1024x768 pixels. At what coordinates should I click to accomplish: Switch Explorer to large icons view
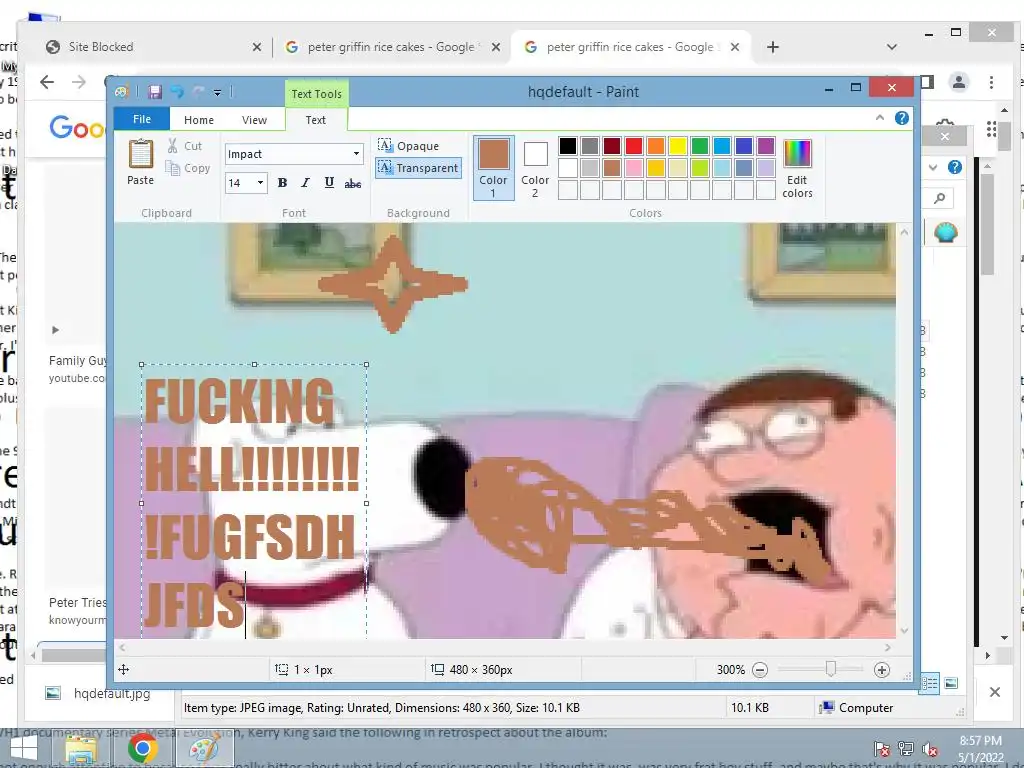coord(952,683)
